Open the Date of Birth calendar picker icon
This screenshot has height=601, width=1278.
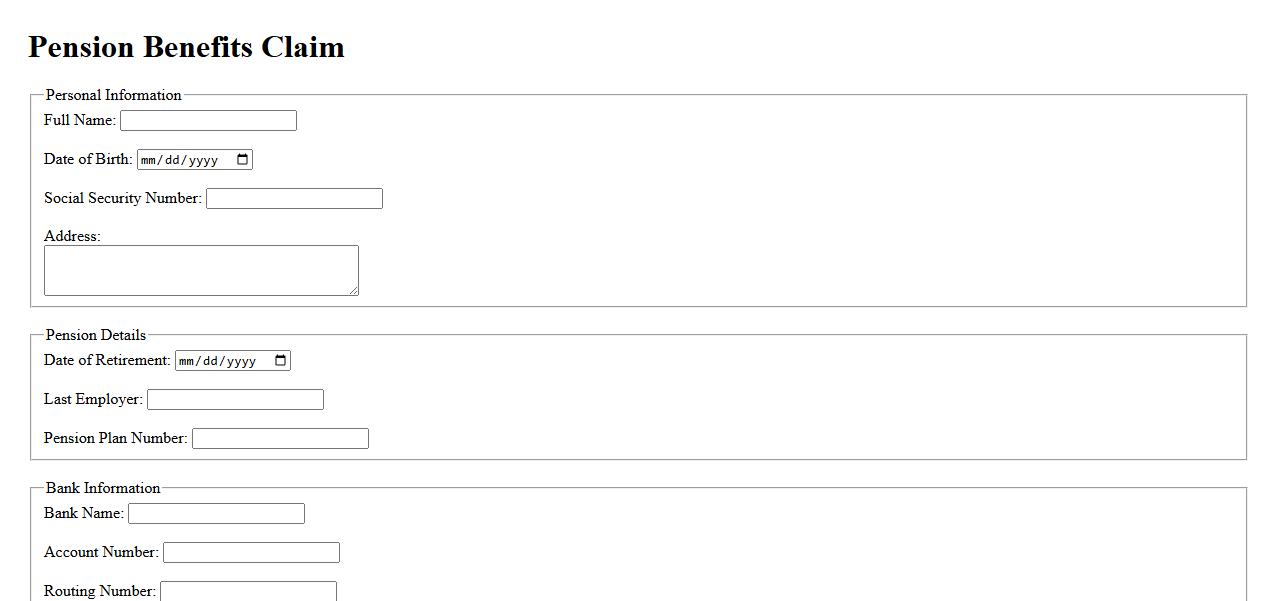point(243,160)
